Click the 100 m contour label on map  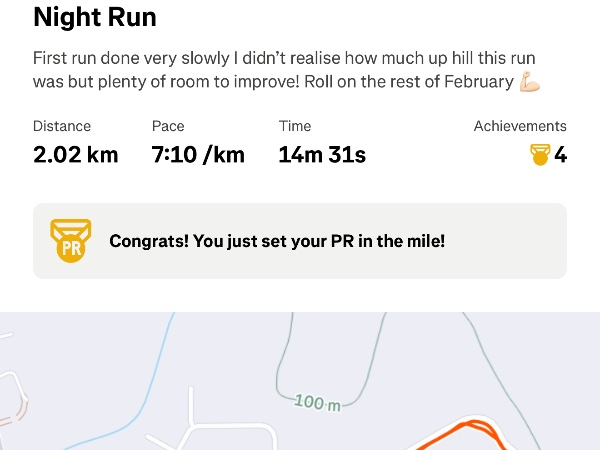coord(318,403)
